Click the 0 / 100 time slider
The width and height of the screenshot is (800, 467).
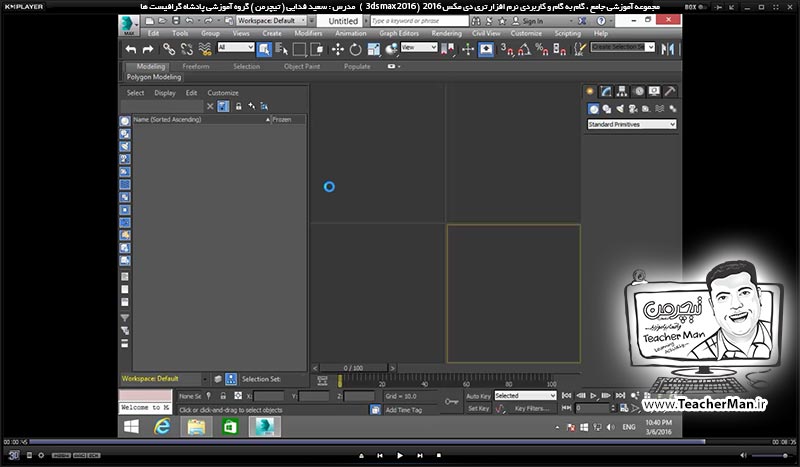(x=353, y=367)
